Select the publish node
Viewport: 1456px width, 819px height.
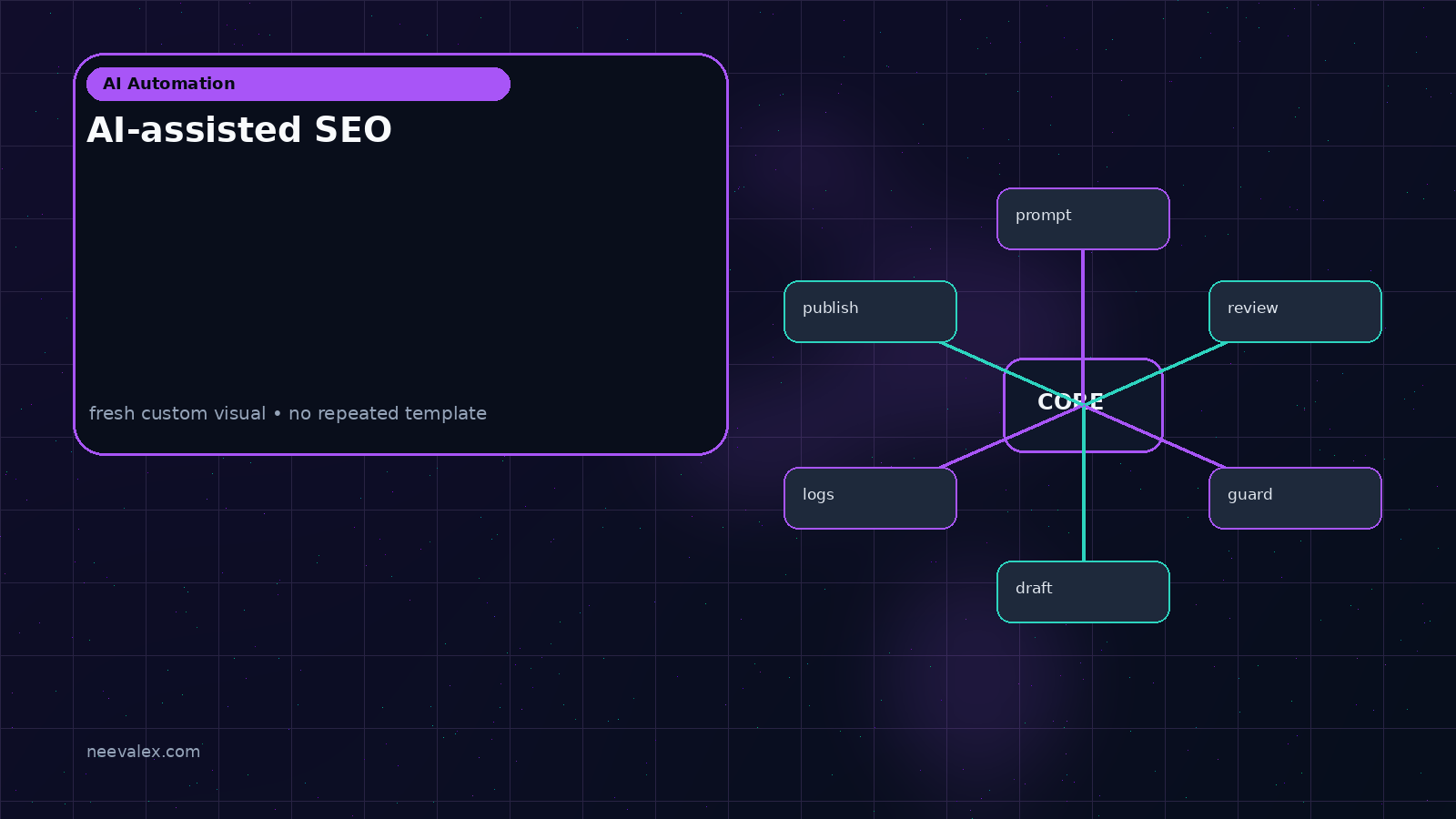(x=870, y=311)
